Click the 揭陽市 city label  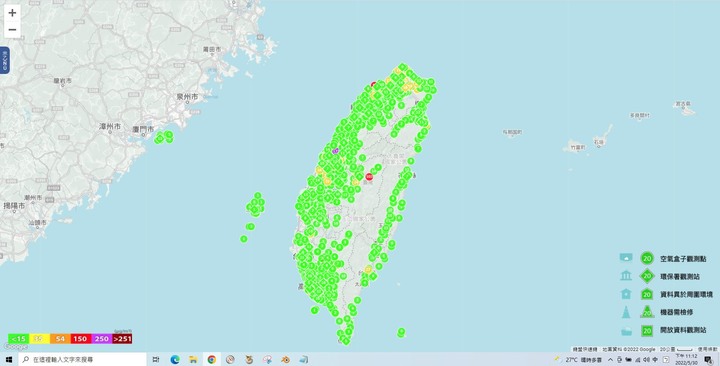(x=14, y=206)
